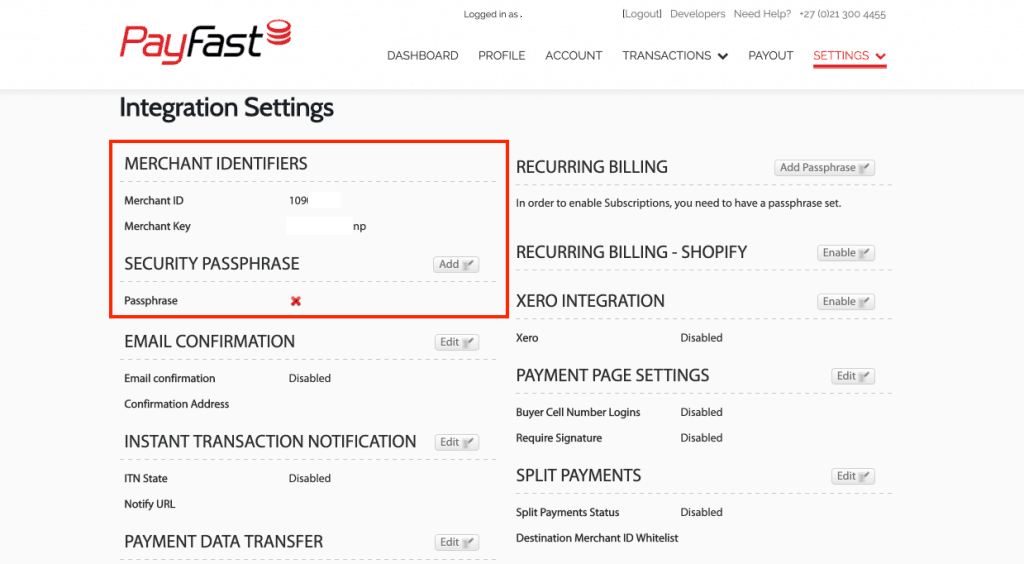
Task: Click the support phone number
Action: pyautogui.click(x=842, y=14)
